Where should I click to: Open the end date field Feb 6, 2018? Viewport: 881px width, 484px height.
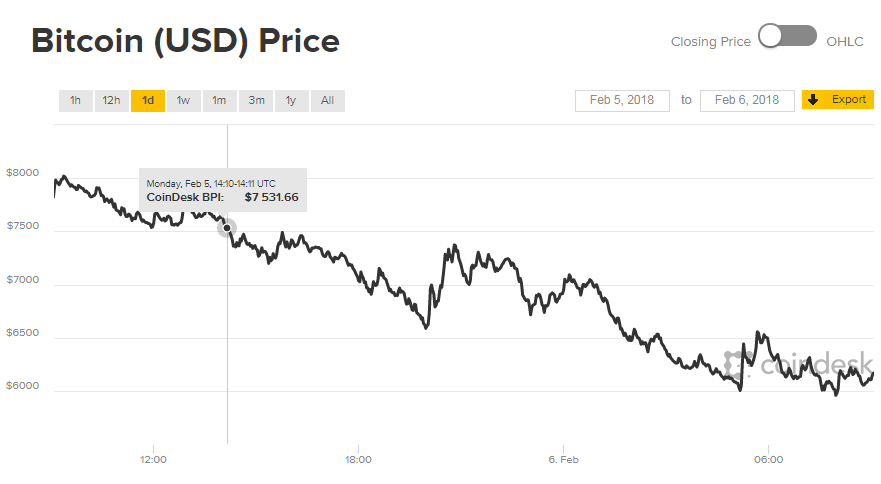(747, 100)
